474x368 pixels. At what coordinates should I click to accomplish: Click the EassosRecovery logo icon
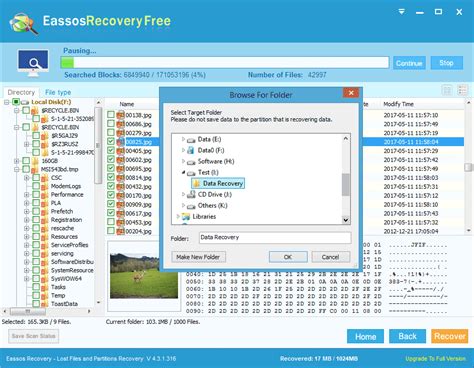[x=23, y=23]
